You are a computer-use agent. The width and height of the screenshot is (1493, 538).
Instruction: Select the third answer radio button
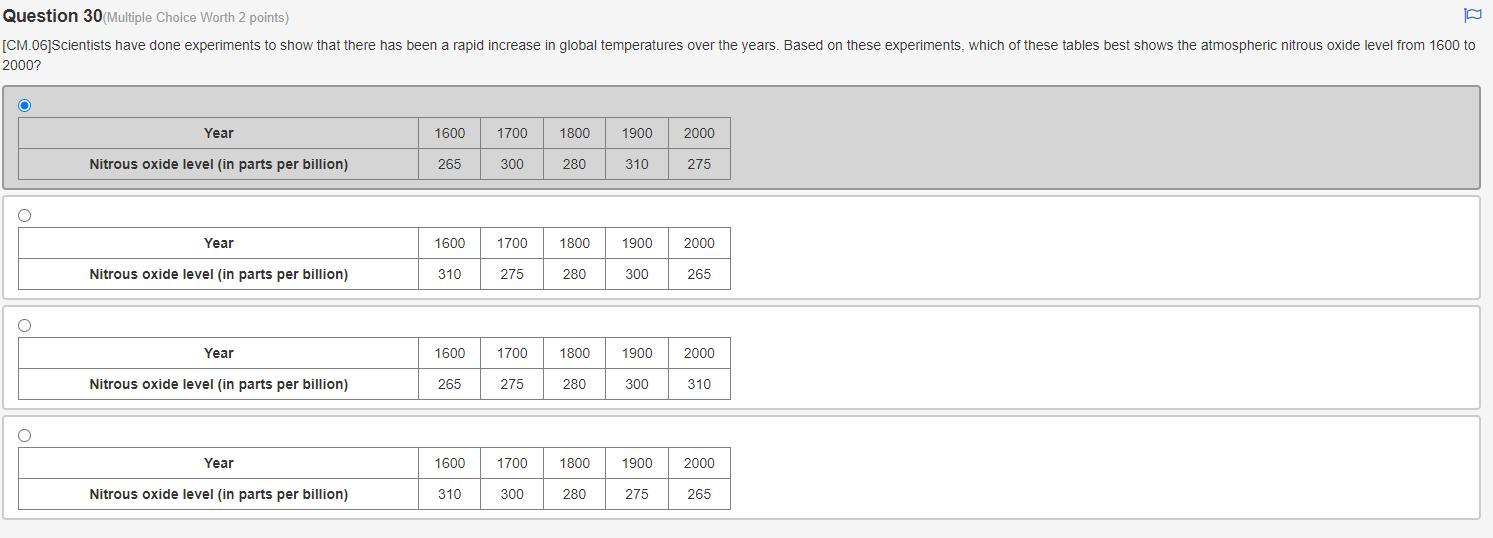point(25,325)
